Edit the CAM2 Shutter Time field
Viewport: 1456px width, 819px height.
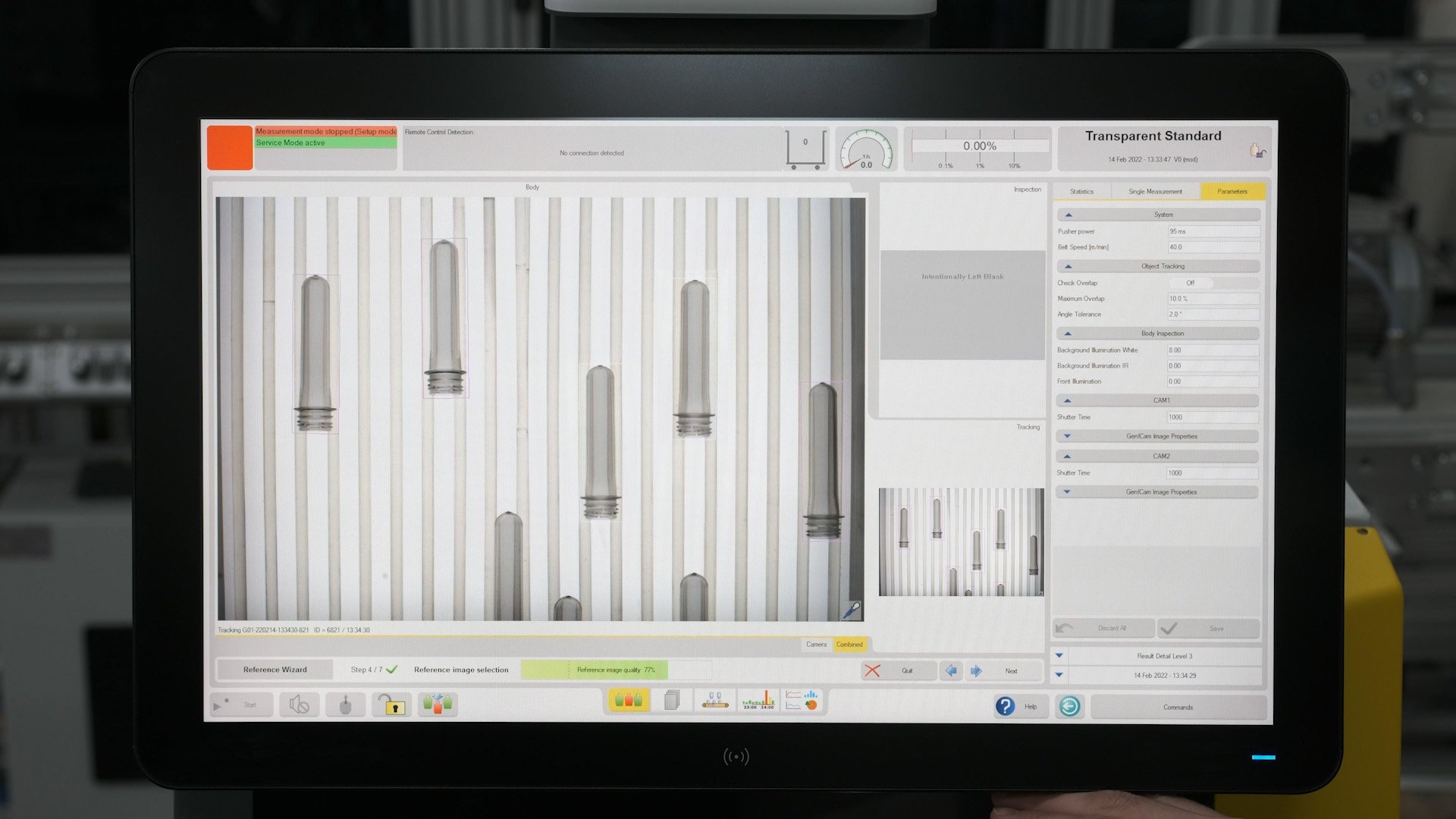tap(1213, 471)
